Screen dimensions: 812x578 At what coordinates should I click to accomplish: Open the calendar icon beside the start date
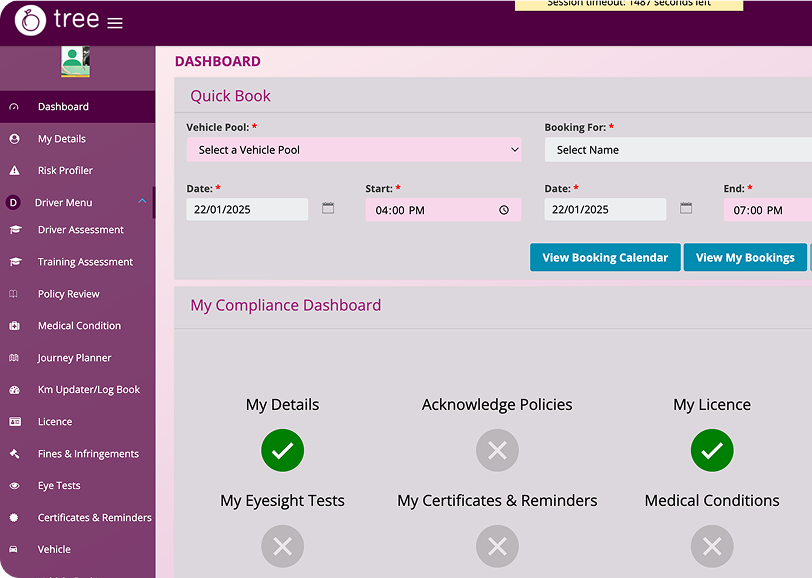point(328,208)
